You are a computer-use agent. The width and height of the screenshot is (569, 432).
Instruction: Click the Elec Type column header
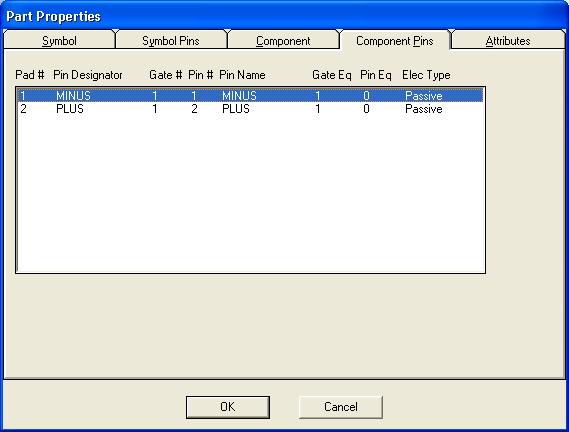coord(426,75)
